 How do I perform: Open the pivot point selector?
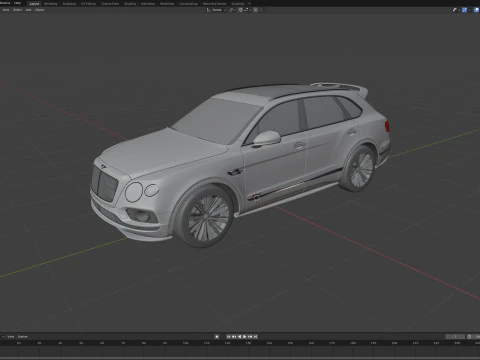[x=232, y=10]
